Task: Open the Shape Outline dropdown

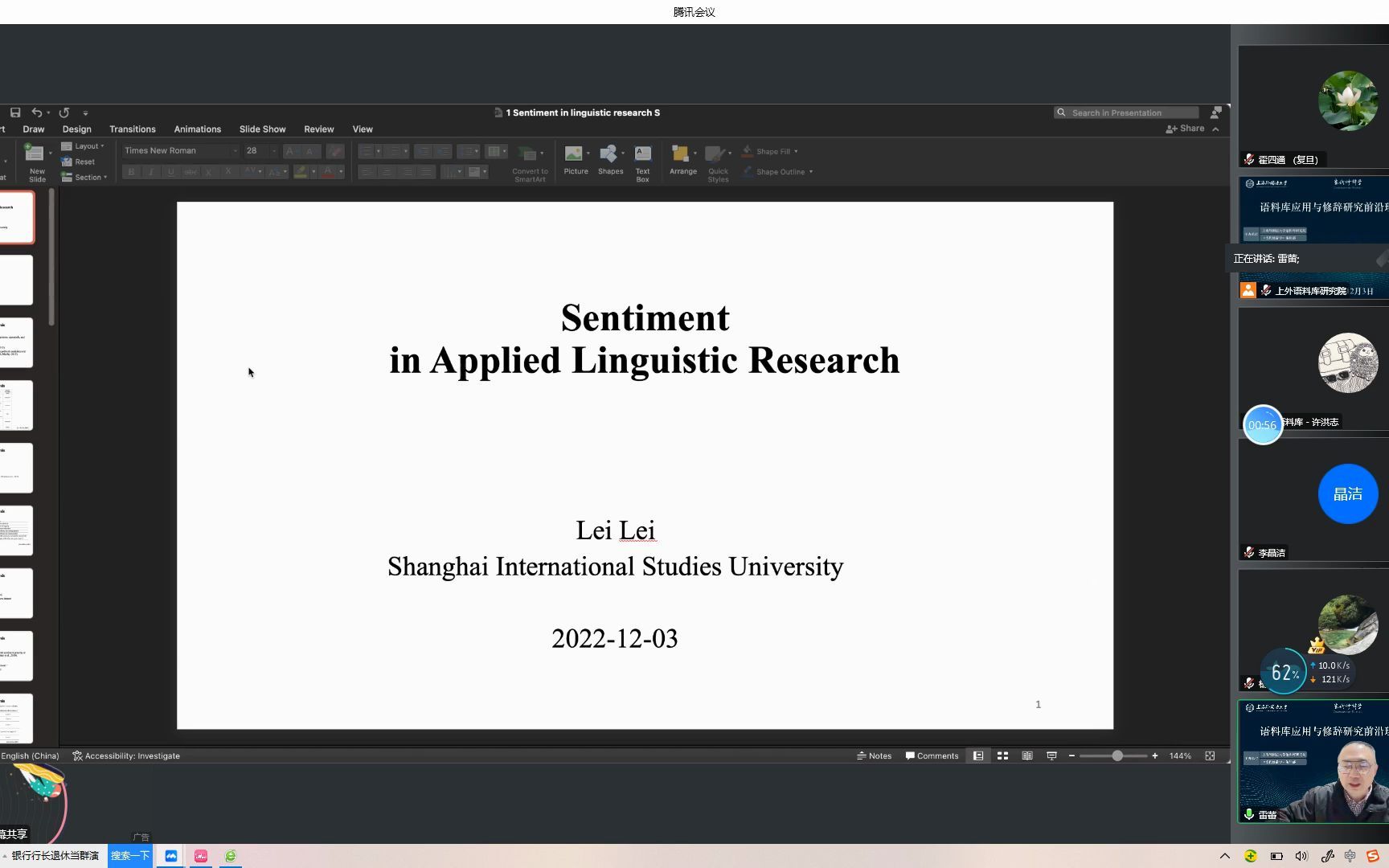Action: pos(777,172)
